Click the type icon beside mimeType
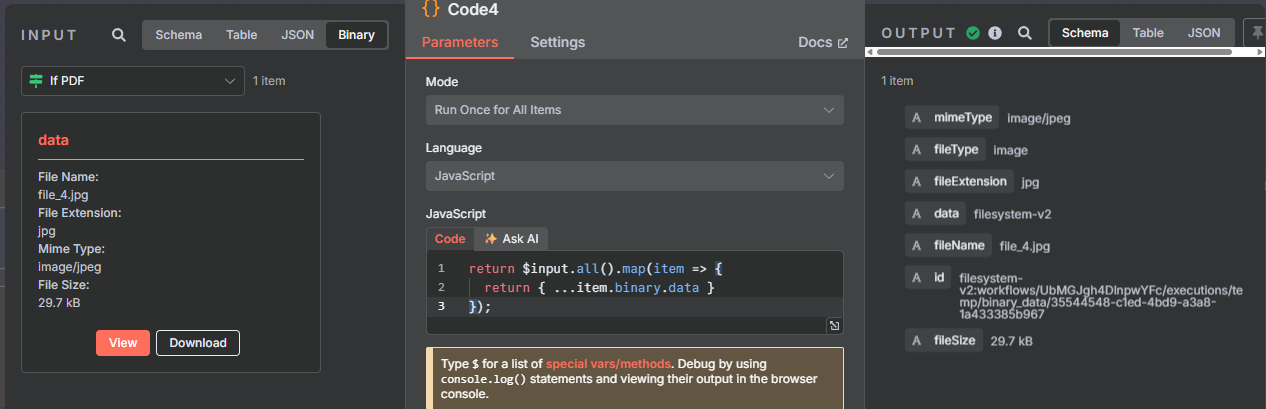The image size is (1266, 409). pyautogui.click(x=917, y=118)
